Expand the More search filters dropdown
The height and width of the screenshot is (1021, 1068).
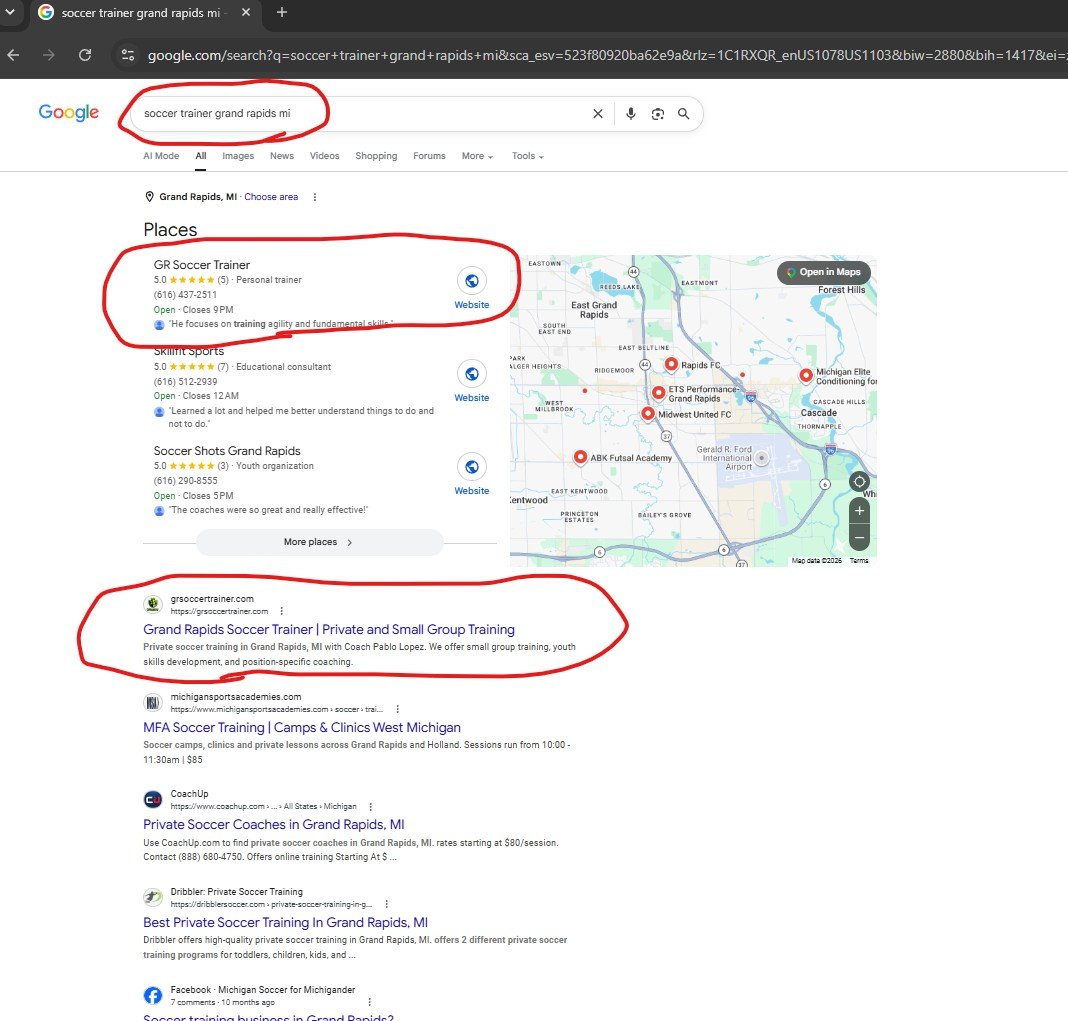[477, 156]
